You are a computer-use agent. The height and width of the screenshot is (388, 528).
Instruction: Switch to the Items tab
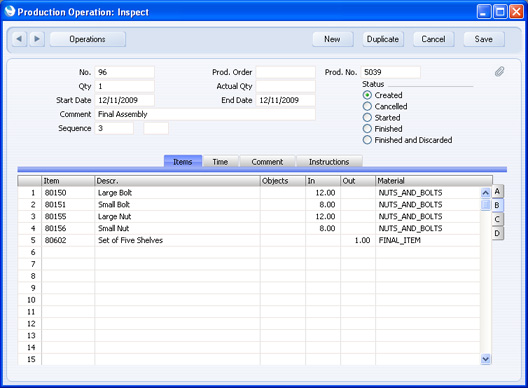183,161
